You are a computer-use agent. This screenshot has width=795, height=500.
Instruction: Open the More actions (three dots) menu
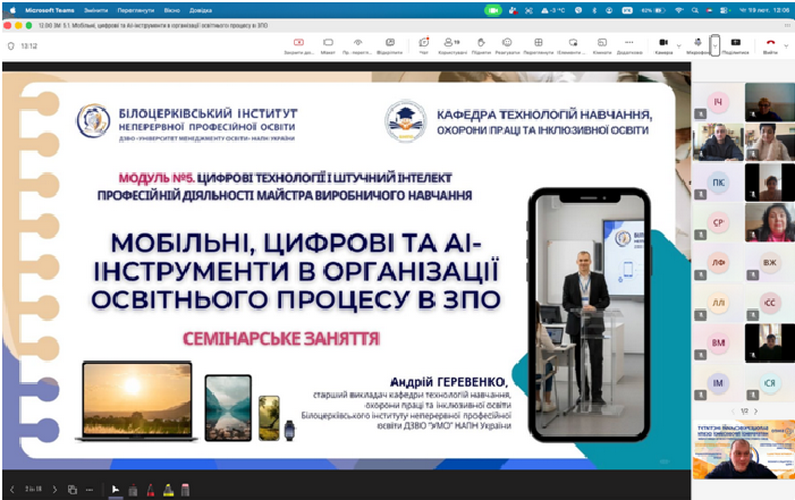click(x=629, y=44)
